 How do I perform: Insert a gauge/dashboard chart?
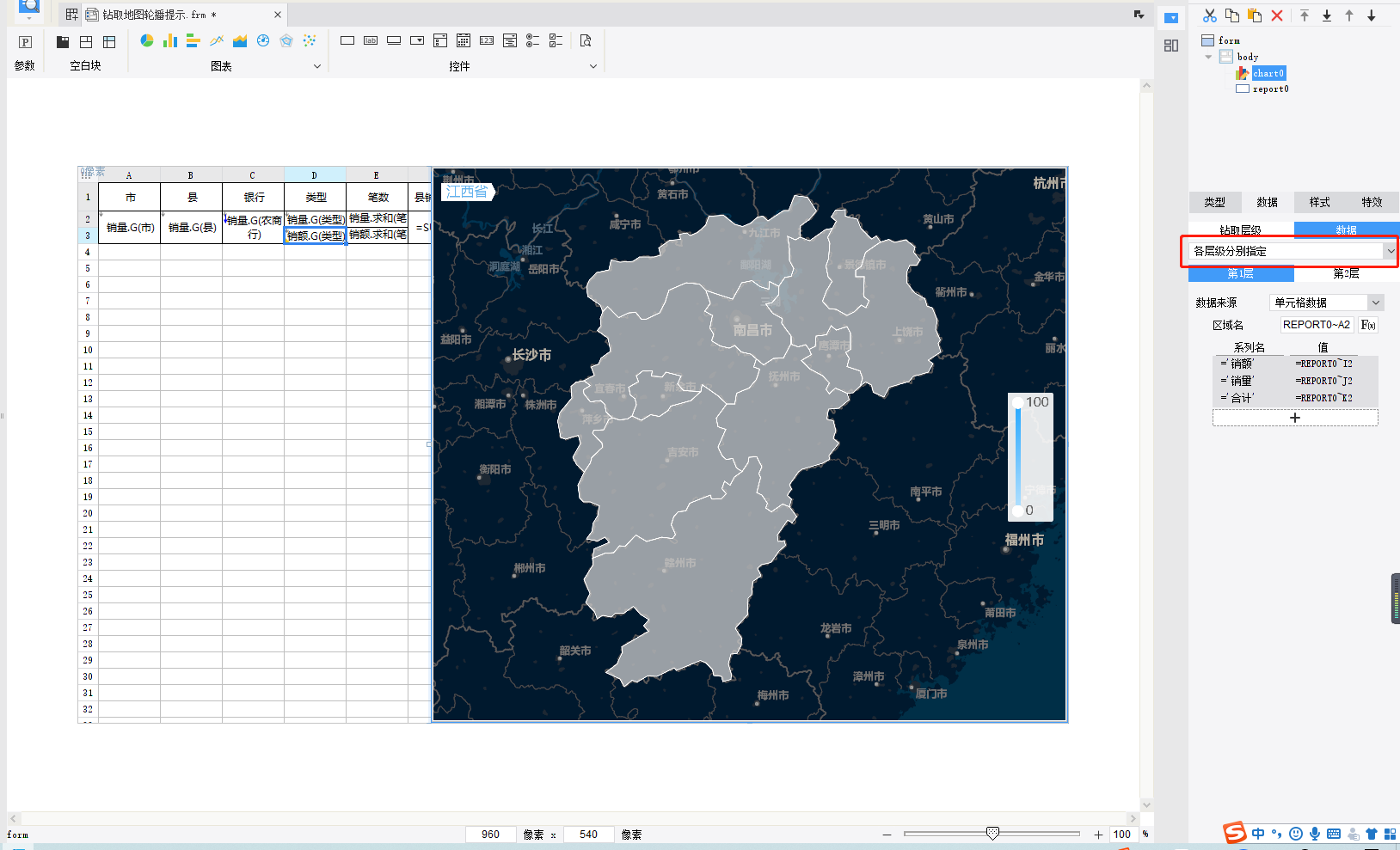263,40
